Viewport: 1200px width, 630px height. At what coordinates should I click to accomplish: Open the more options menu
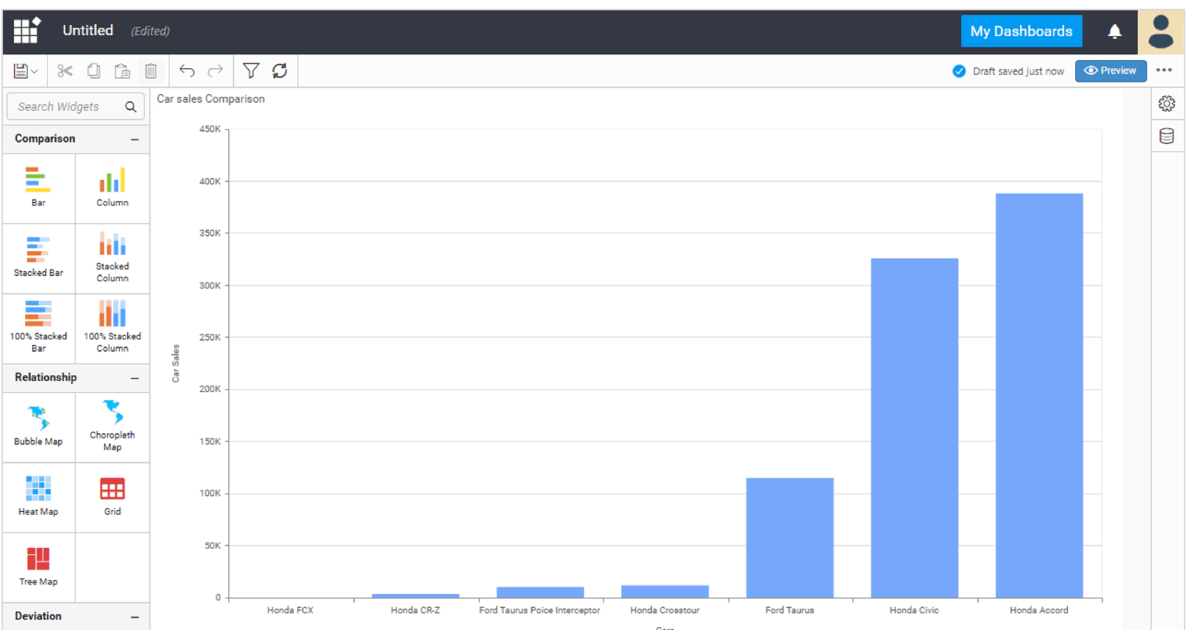pos(1164,70)
